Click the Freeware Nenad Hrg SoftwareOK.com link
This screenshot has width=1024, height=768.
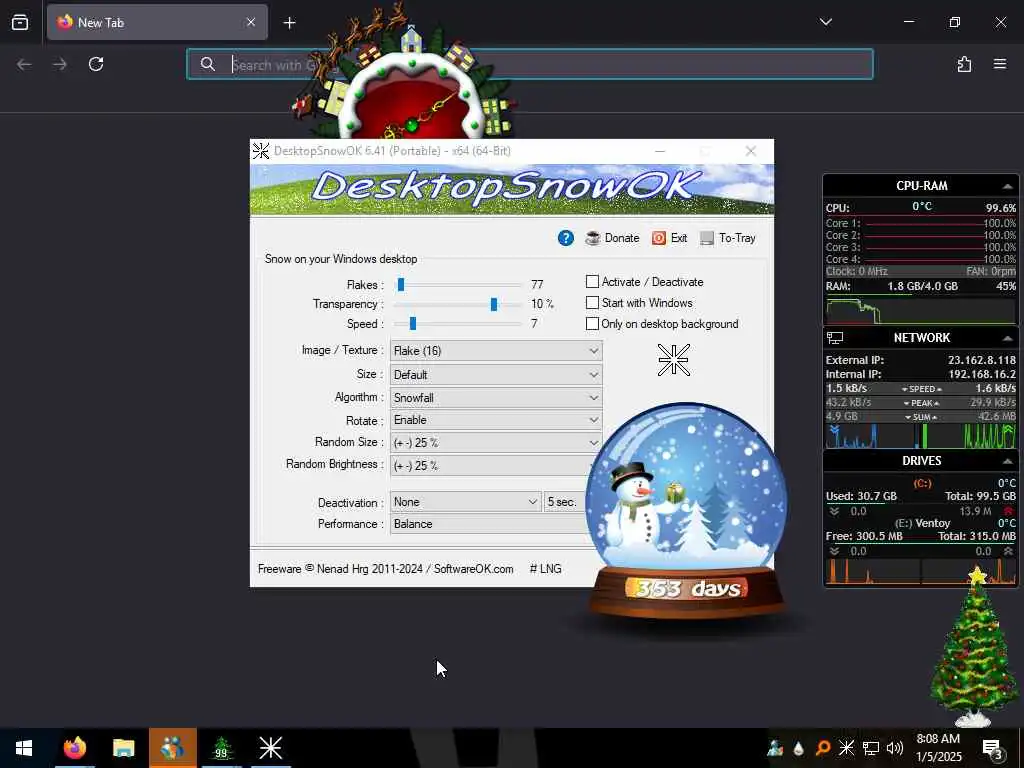[x=385, y=569]
